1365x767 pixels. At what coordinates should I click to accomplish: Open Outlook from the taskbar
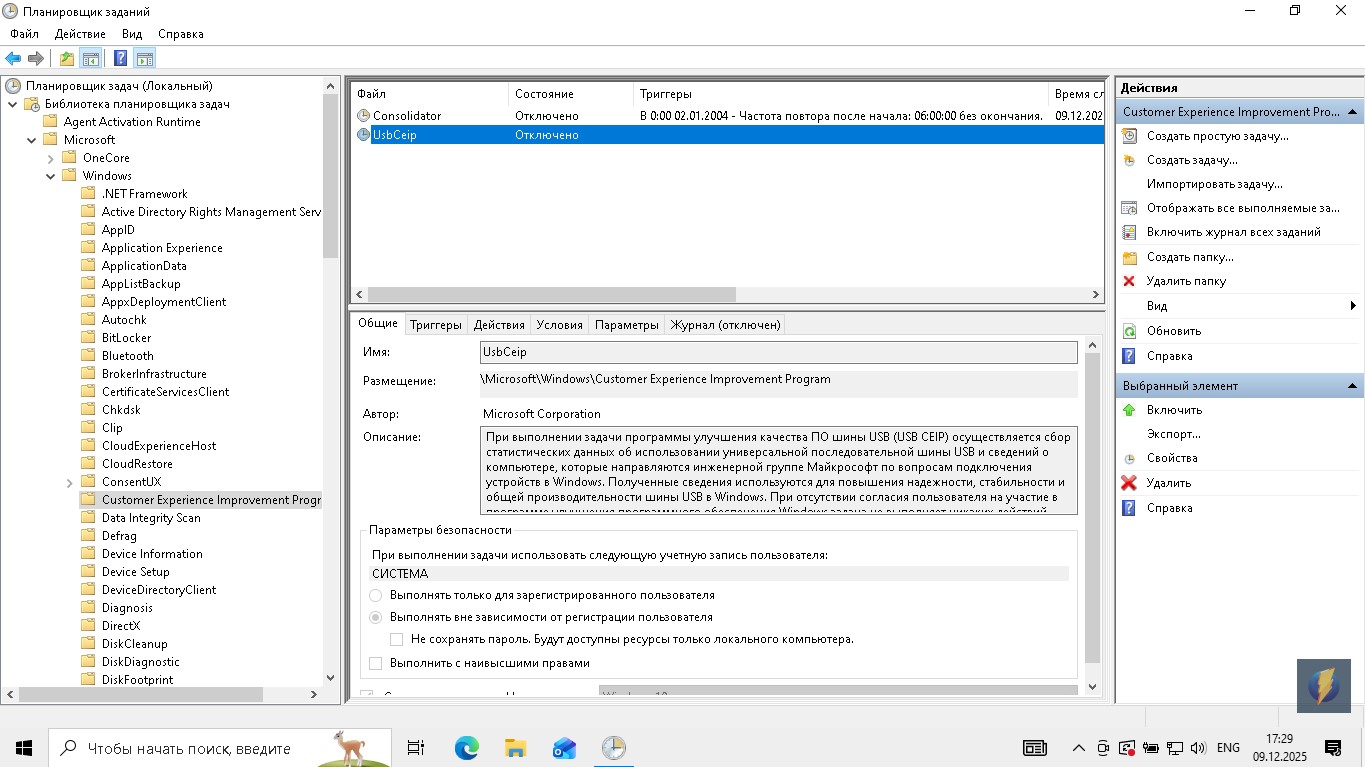tap(564, 748)
